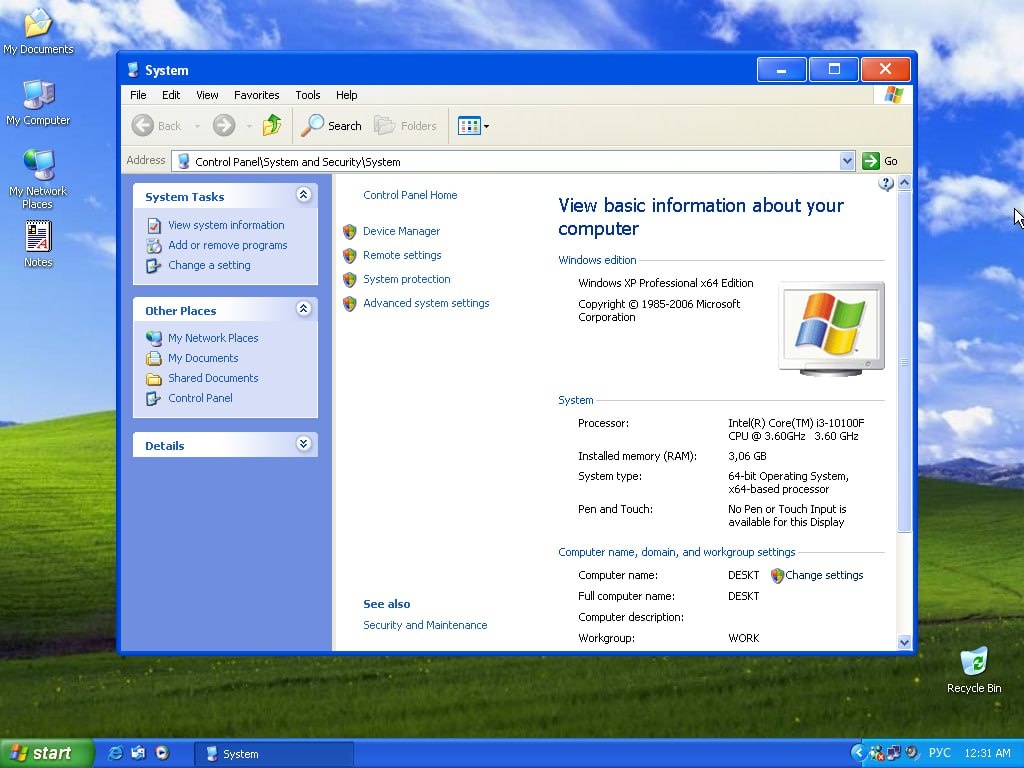Minimize the System window
This screenshot has height=768, width=1024.
coord(781,70)
